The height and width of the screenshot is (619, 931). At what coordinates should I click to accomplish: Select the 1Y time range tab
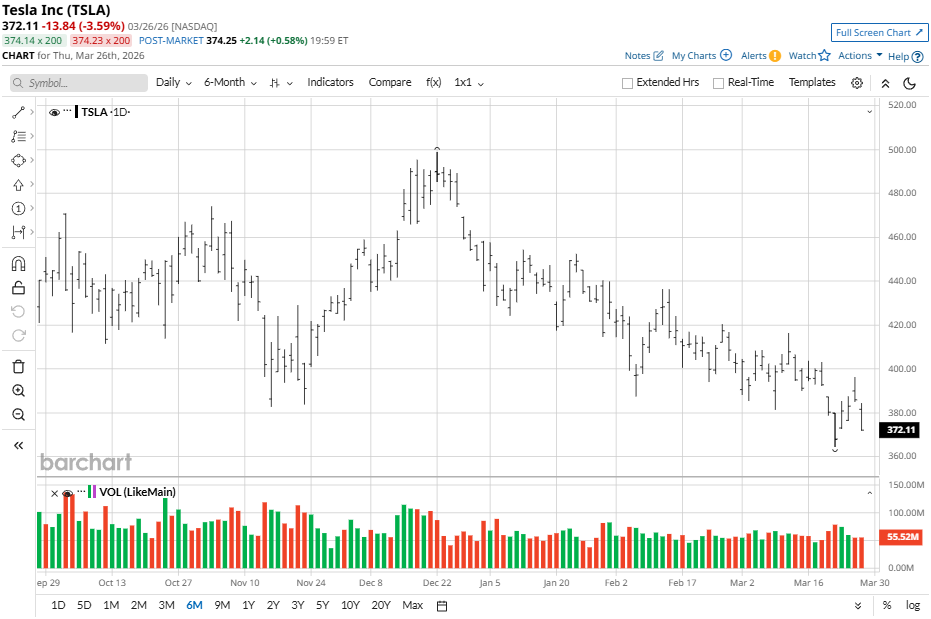pos(248,605)
